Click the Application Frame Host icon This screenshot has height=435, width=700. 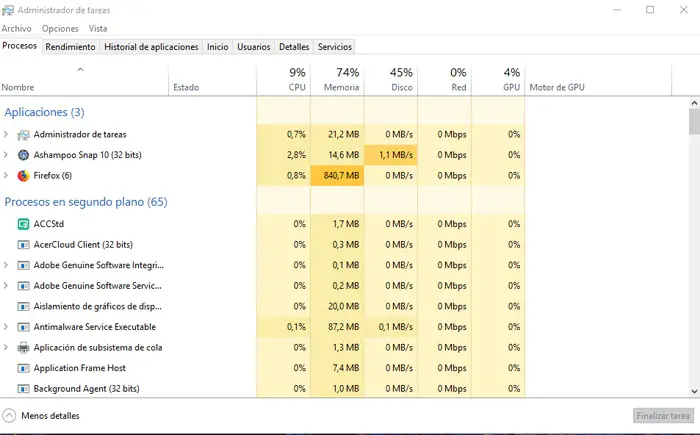(24, 368)
